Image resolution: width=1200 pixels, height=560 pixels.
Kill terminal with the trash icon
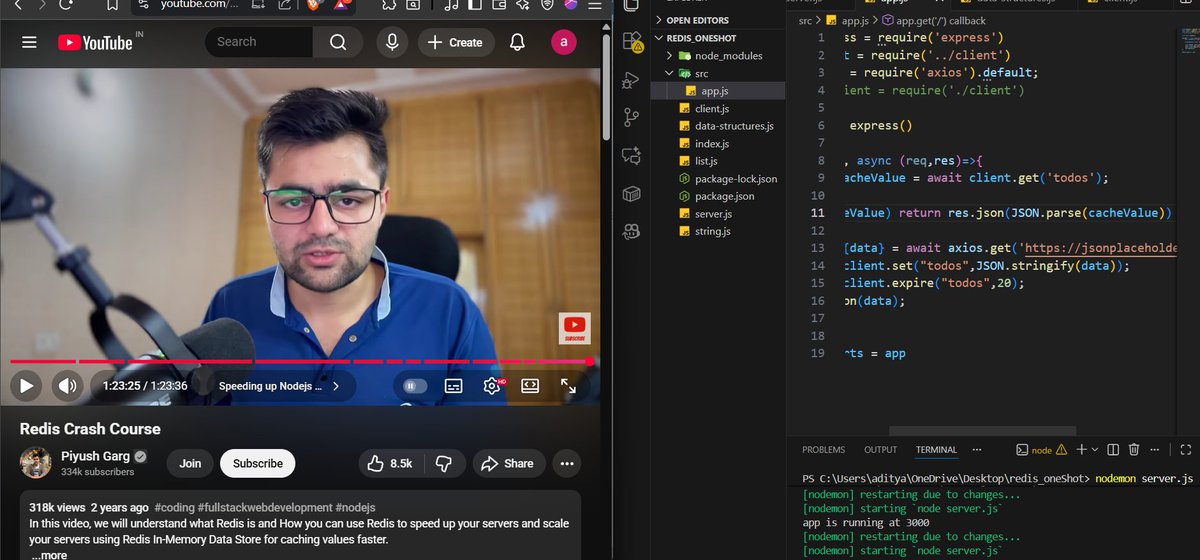1134,450
